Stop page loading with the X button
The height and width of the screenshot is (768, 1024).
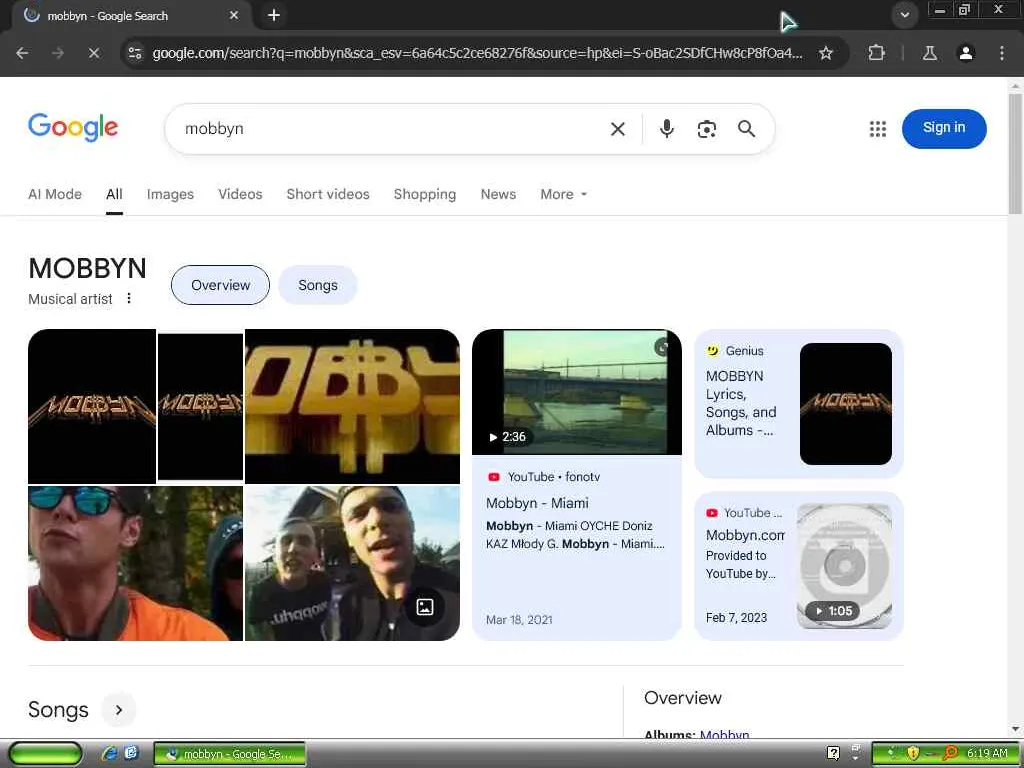94,54
